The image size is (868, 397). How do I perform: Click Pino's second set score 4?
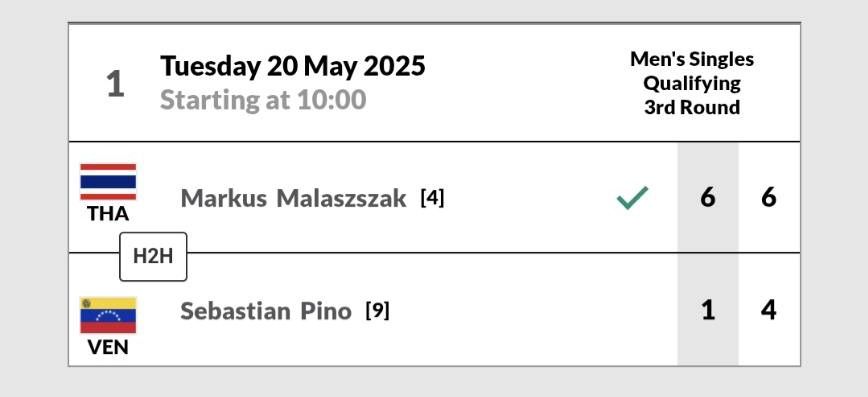(768, 310)
